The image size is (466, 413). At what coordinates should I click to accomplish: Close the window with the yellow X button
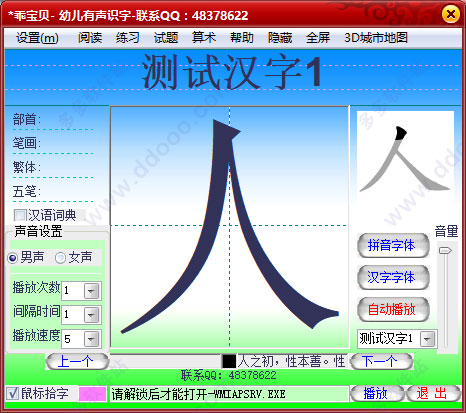[x=451, y=14]
